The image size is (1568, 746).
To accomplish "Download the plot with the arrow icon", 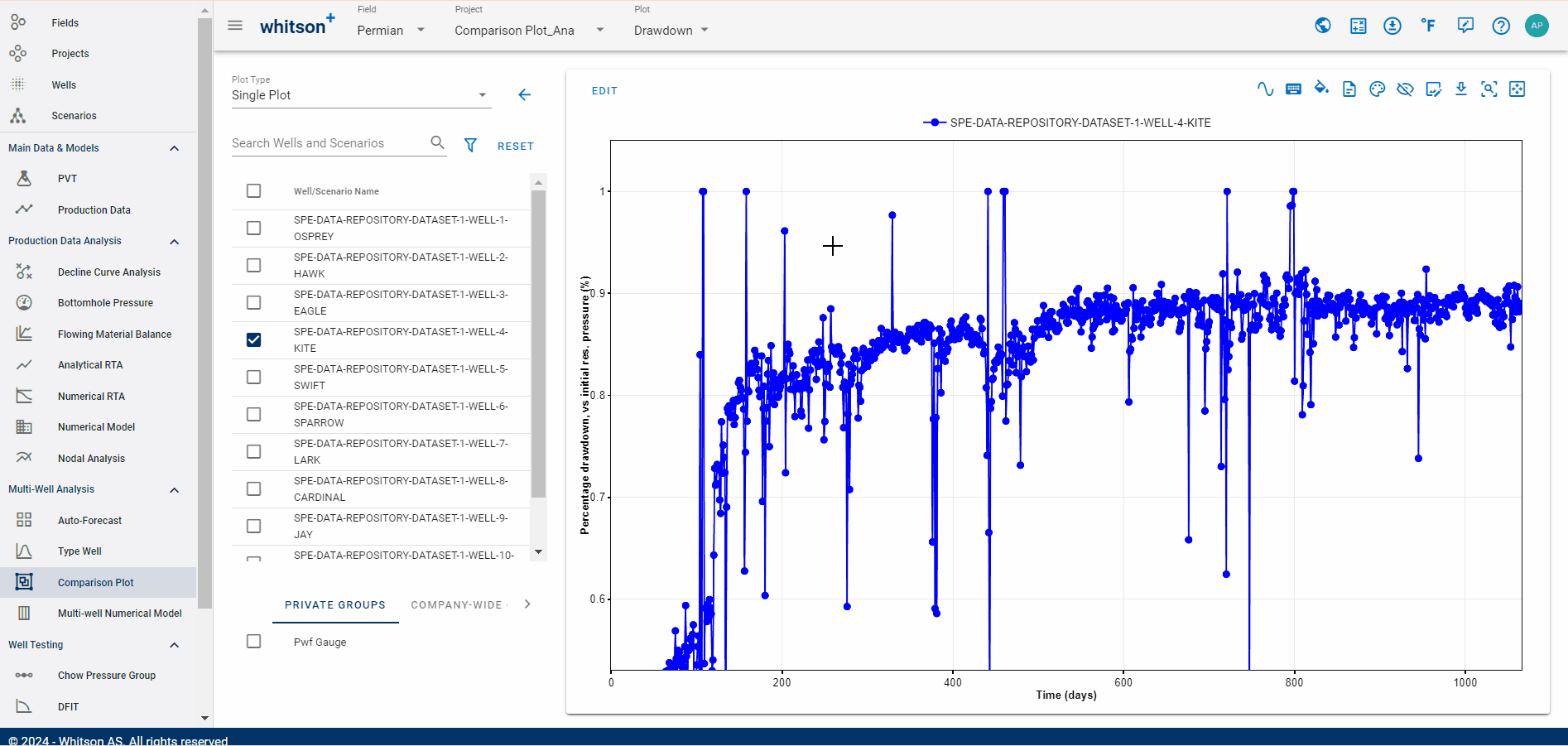I will [x=1461, y=89].
